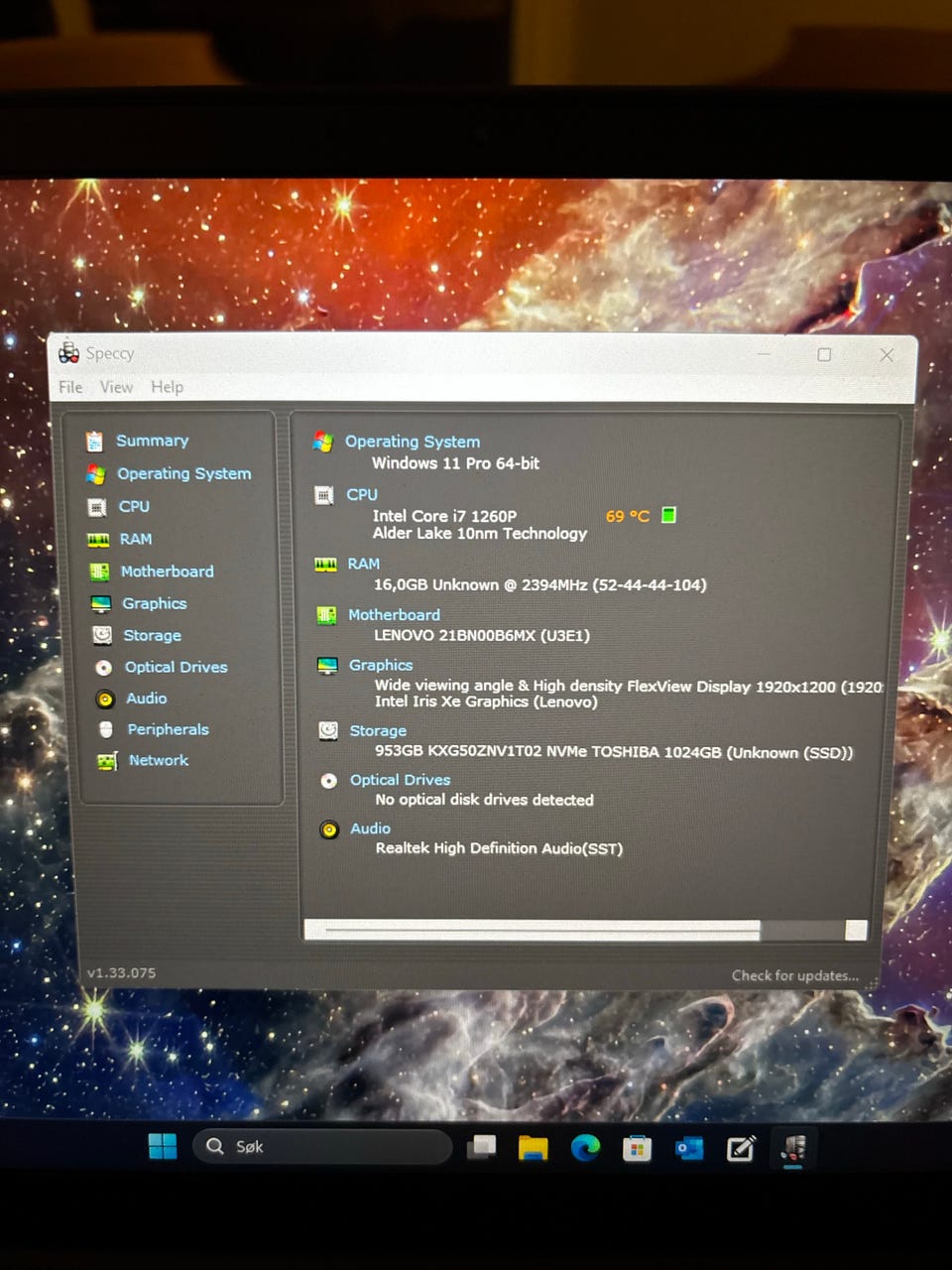Open the View menu
The width and height of the screenshot is (952, 1270).
tap(116, 387)
